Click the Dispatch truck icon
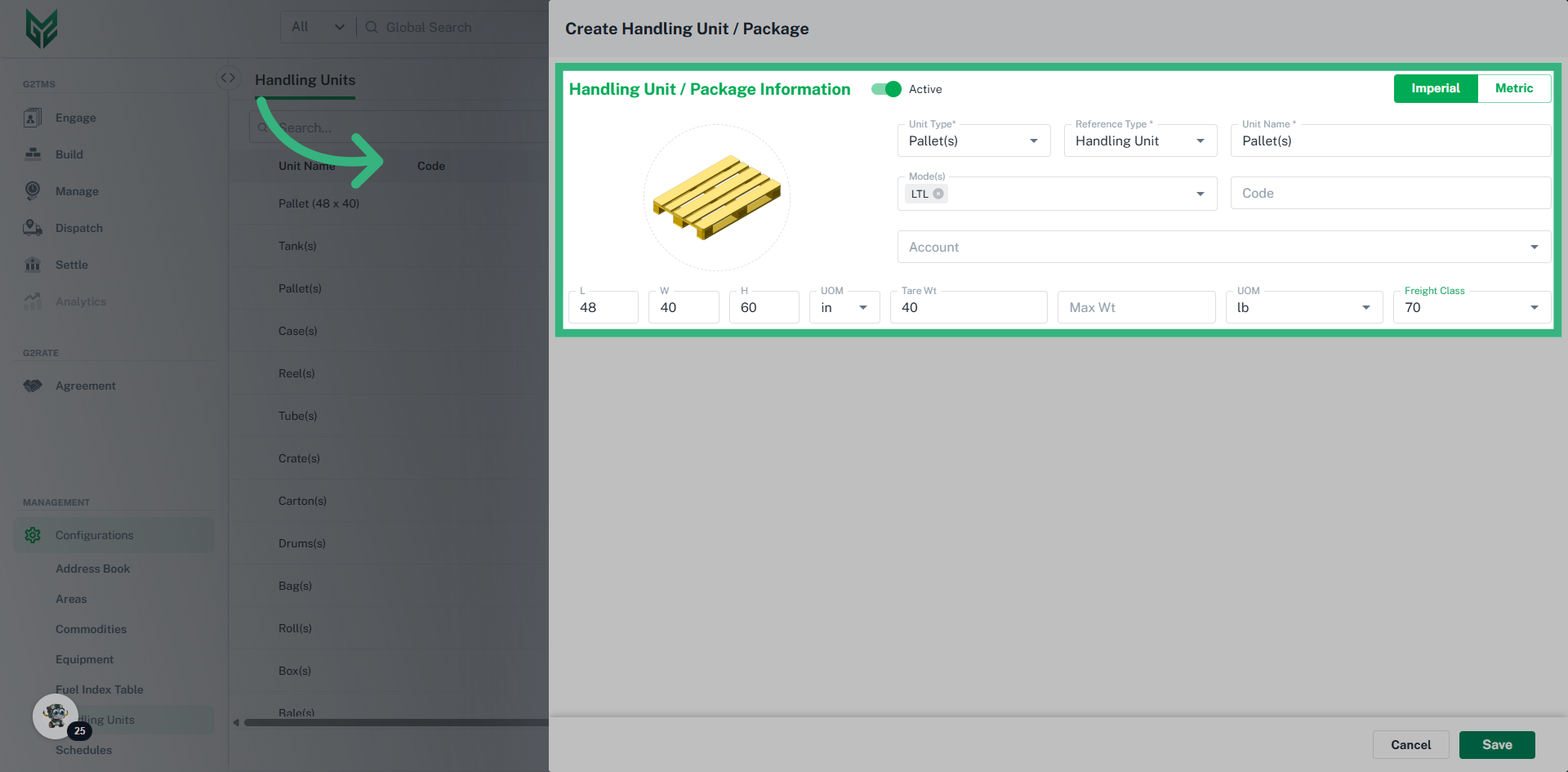The width and height of the screenshot is (1568, 772). point(32,228)
